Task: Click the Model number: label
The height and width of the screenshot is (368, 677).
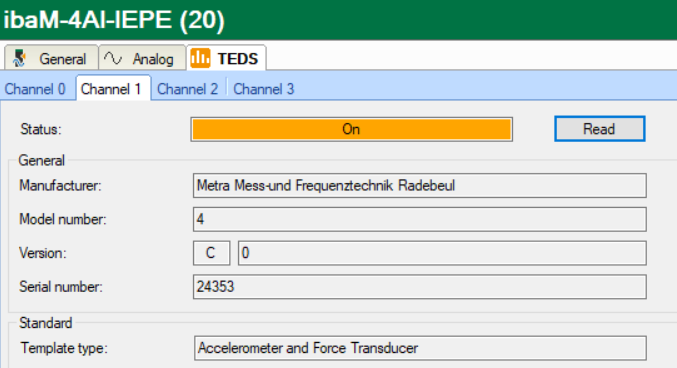Action: pyautogui.click(x=63, y=219)
